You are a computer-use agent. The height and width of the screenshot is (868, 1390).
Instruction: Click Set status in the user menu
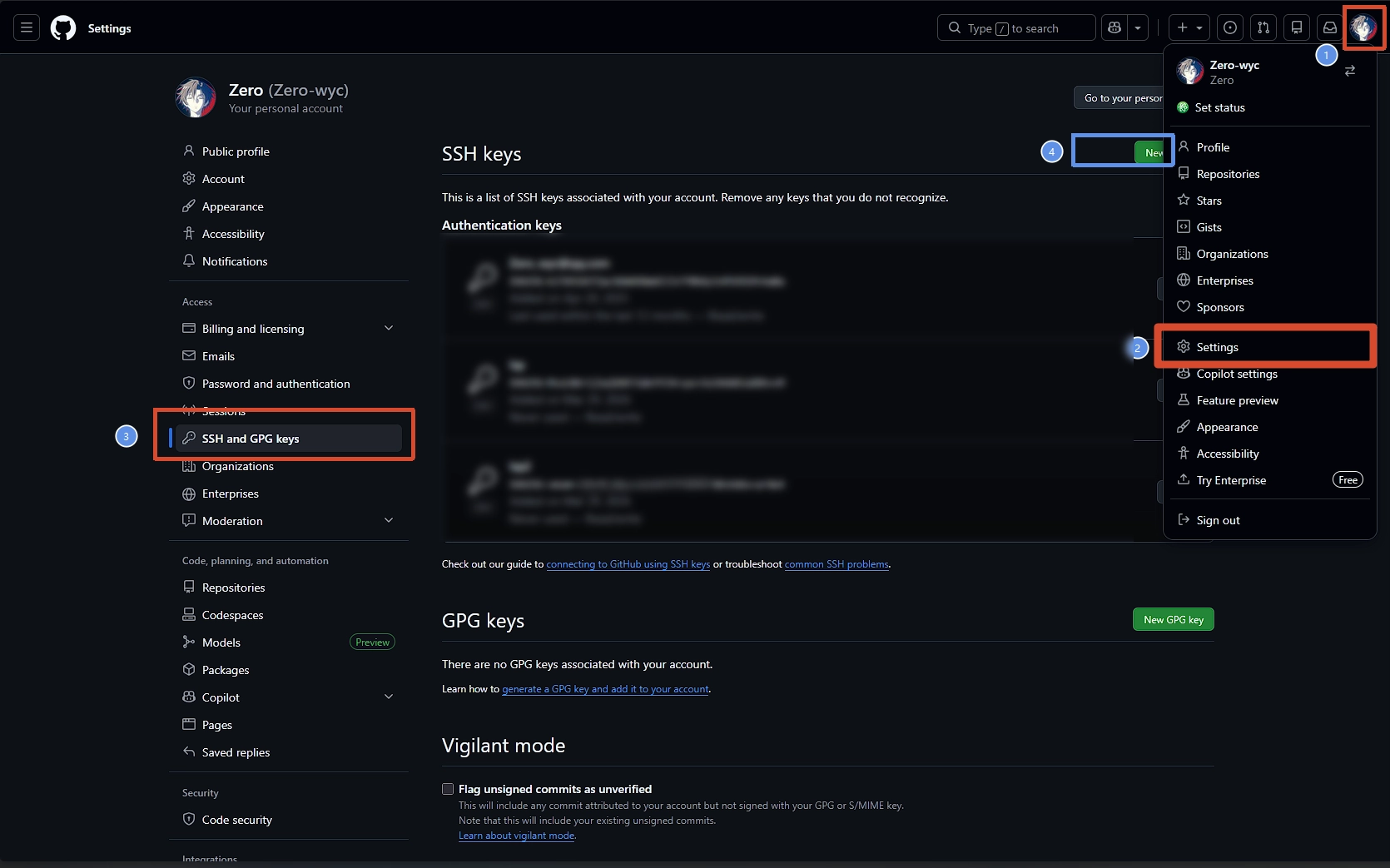coord(1219,107)
